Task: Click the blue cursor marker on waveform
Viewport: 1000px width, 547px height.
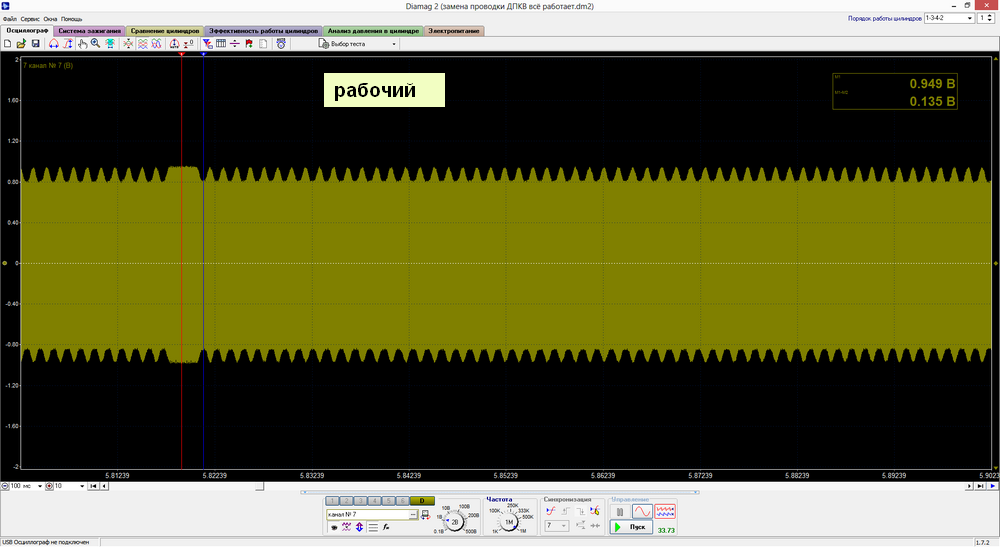Action: coord(203,55)
